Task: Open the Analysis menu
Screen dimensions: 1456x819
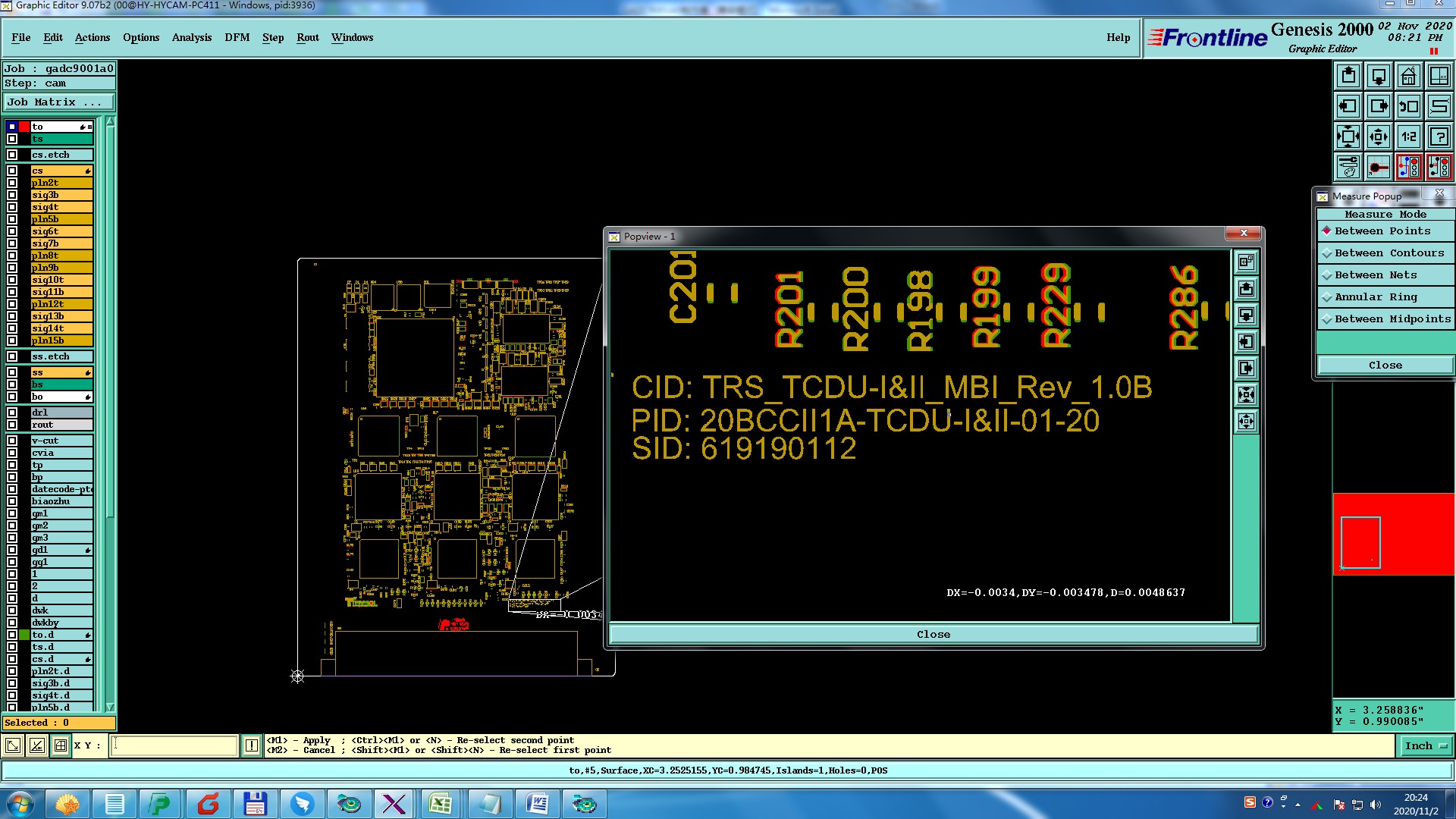Action: pos(191,37)
